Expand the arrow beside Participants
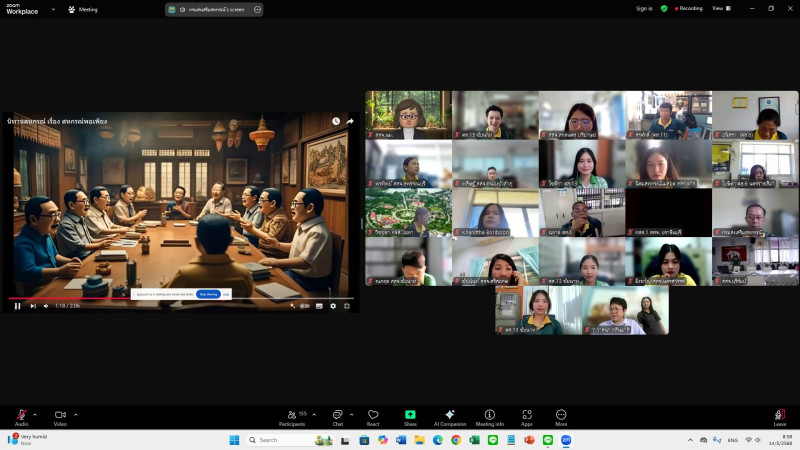 pyautogui.click(x=314, y=415)
